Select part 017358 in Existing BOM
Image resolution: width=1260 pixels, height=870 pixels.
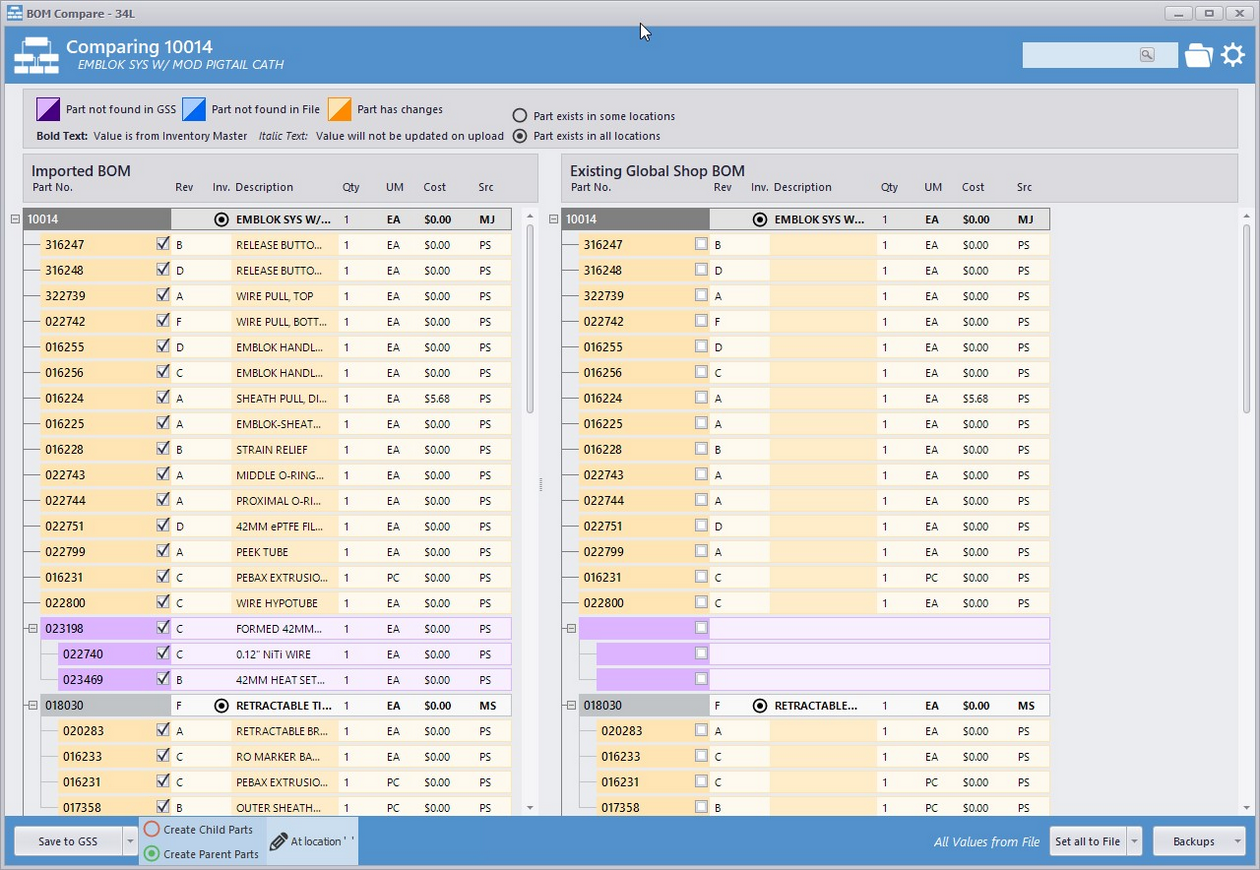(620, 807)
